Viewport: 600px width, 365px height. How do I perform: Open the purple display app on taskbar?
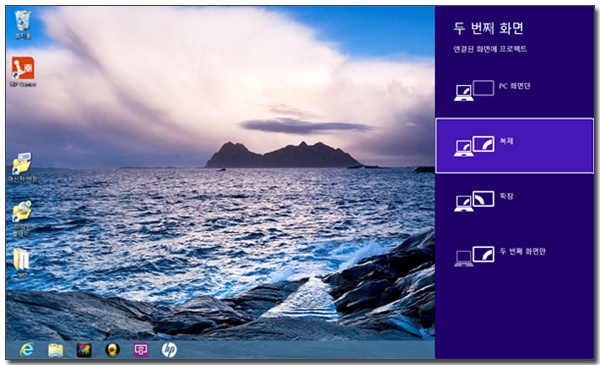pyautogui.click(x=141, y=350)
